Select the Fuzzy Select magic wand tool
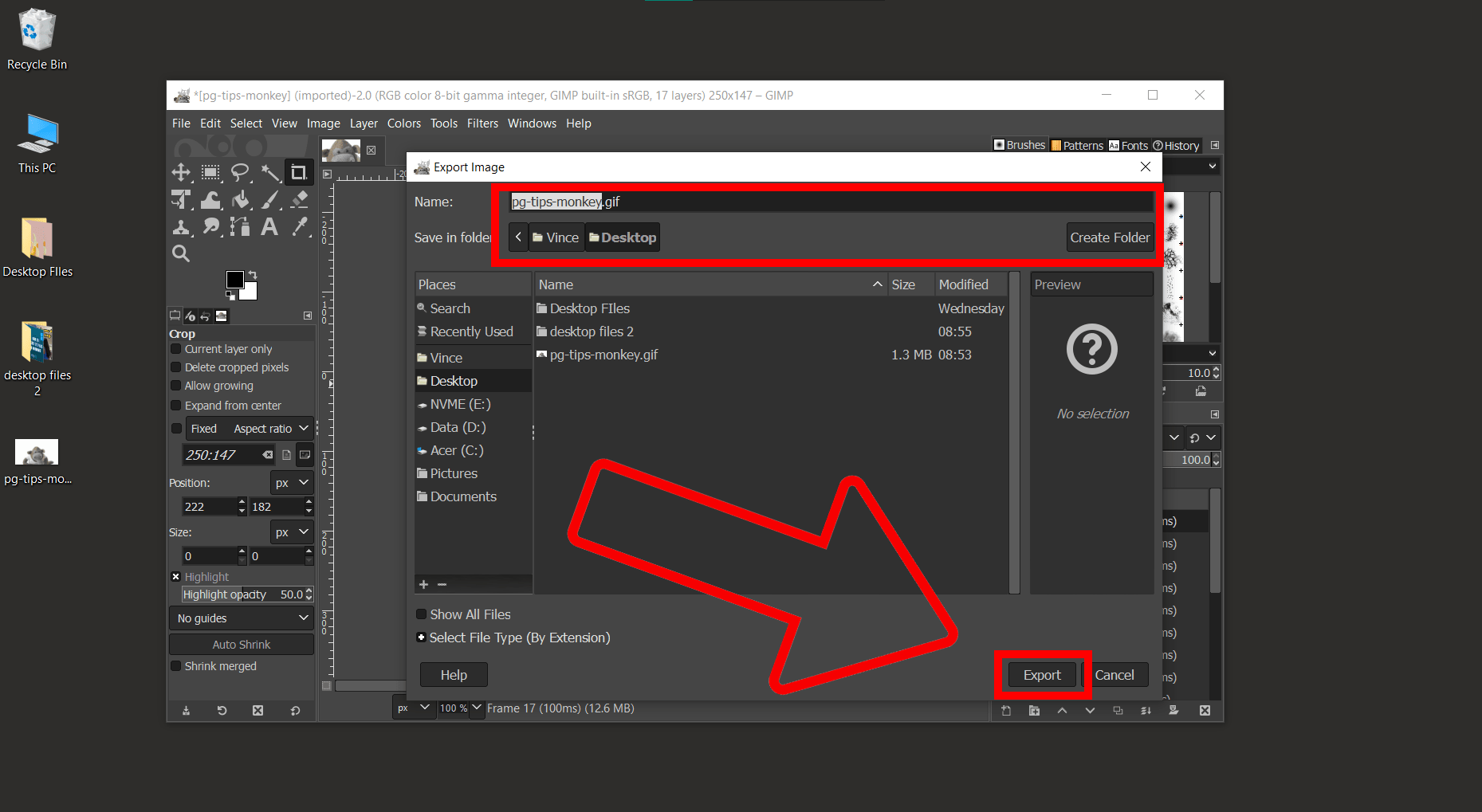This screenshot has height=812, width=1482. point(269,172)
